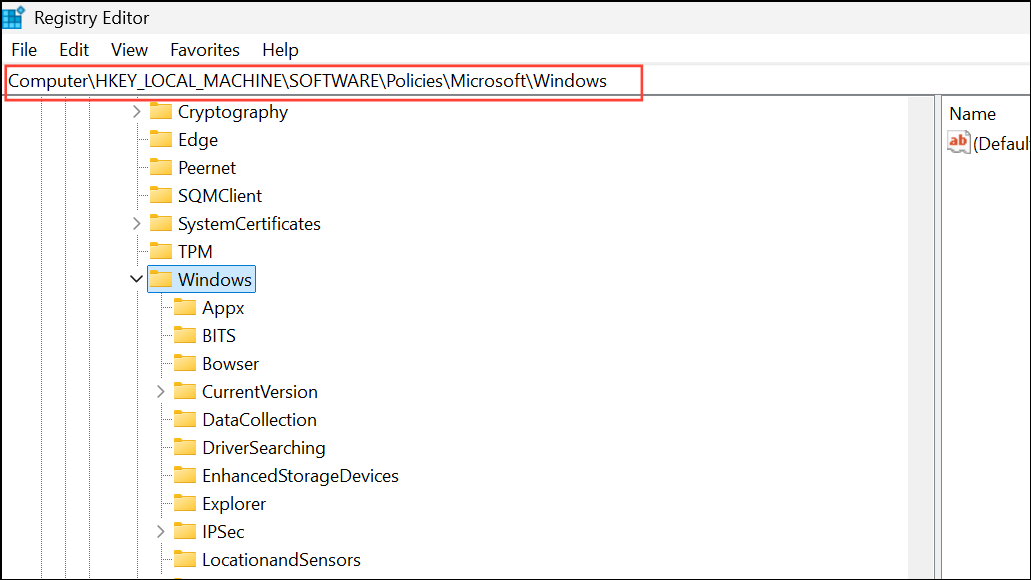1031x580 pixels.
Task: Open the Help menu
Action: (x=280, y=50)
